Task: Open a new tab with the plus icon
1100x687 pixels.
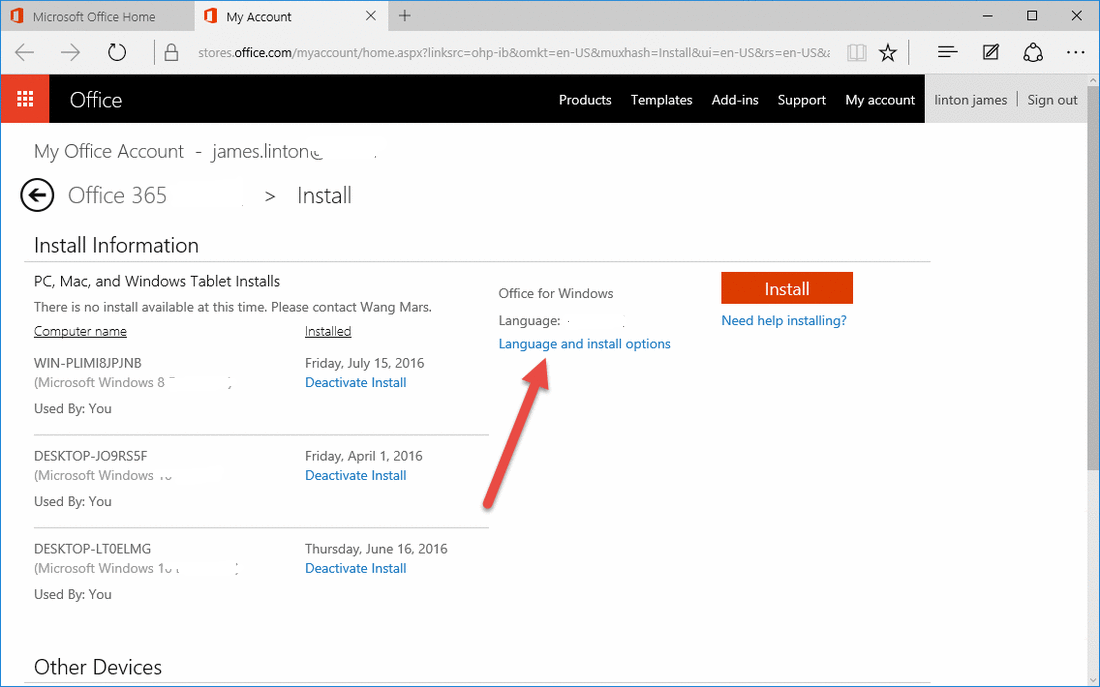Action: tap(405, 15)
